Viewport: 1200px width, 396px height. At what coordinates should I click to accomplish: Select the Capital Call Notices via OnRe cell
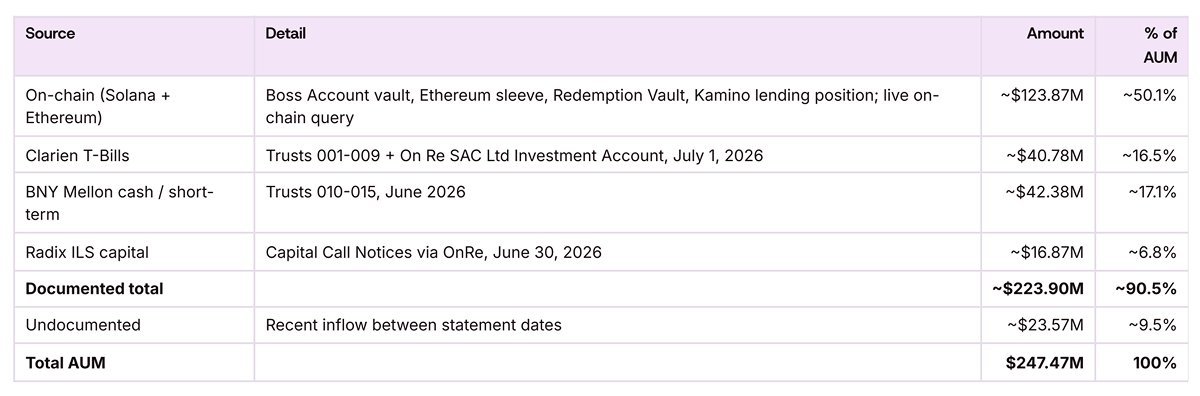(619, 252)
